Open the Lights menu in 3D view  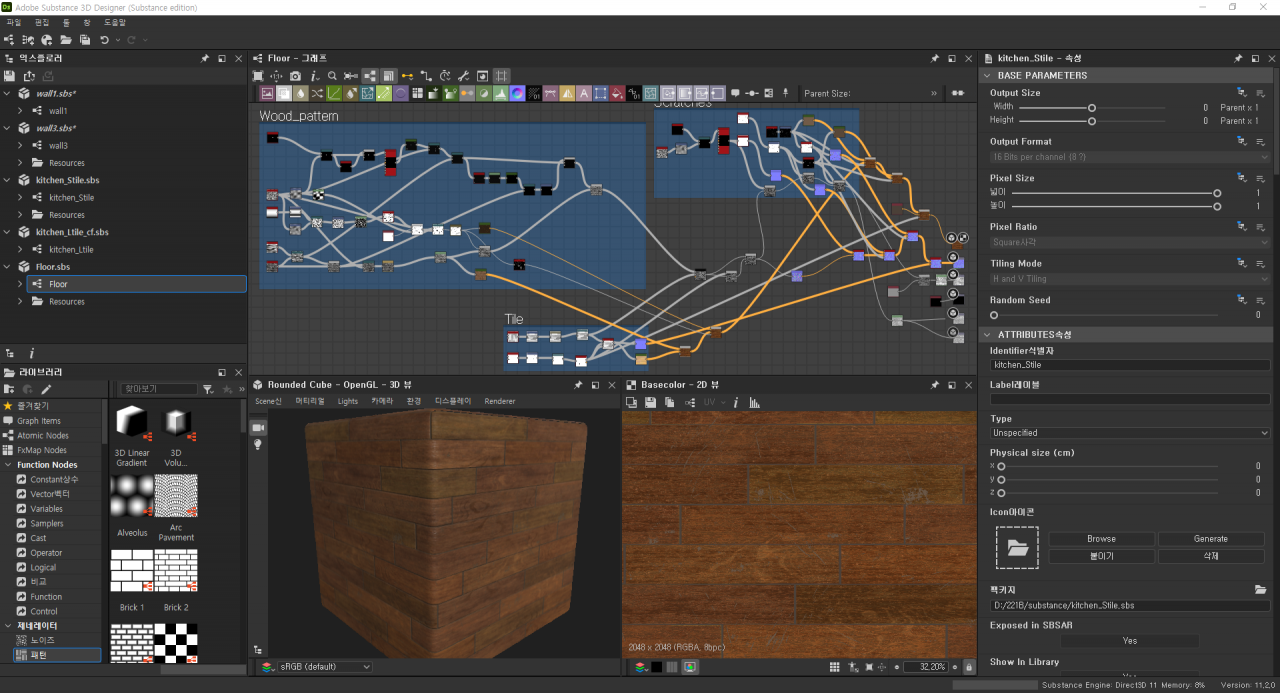click(347, 402)
